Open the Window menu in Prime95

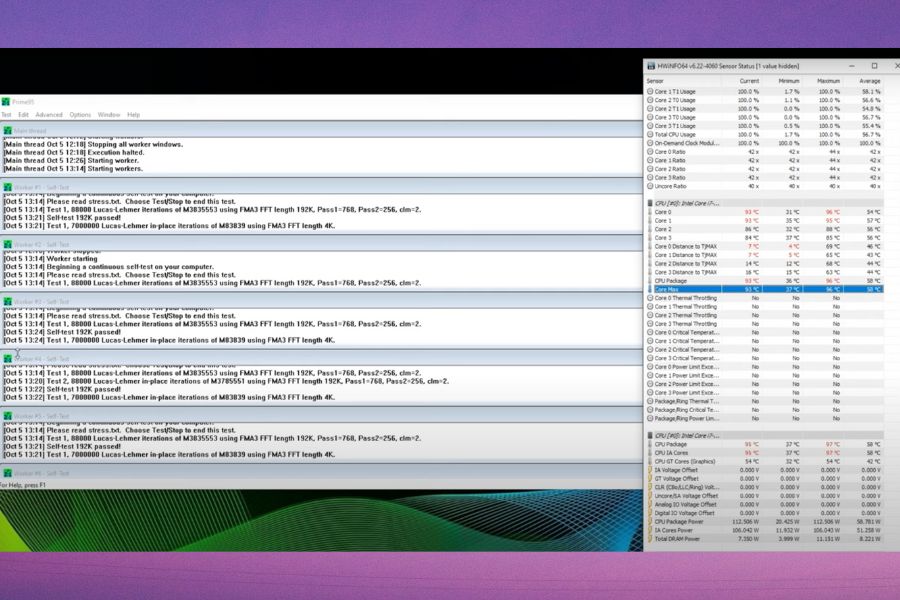108,115
